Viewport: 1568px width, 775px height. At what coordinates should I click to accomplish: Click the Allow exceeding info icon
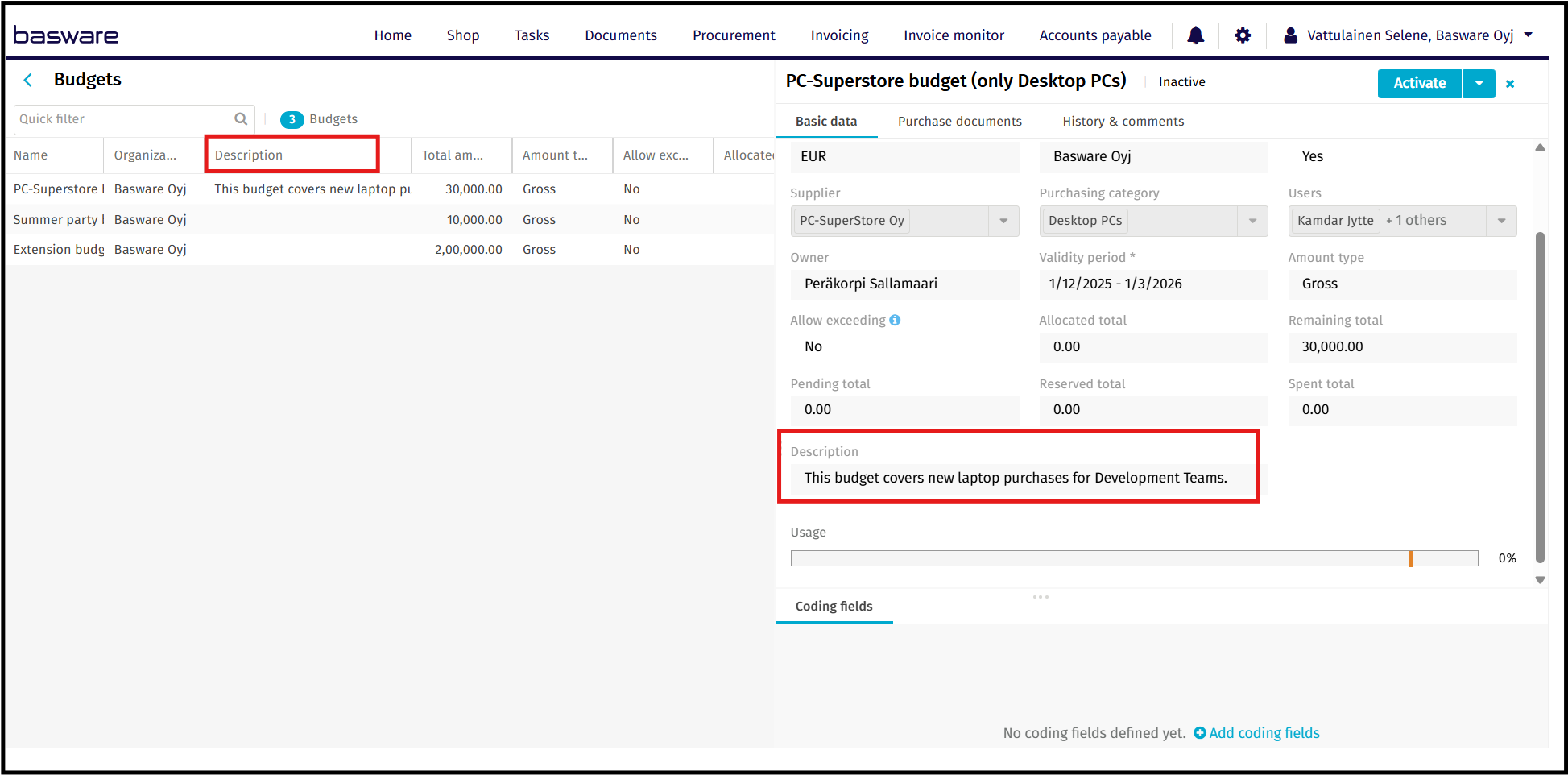(x=895, y=320)
